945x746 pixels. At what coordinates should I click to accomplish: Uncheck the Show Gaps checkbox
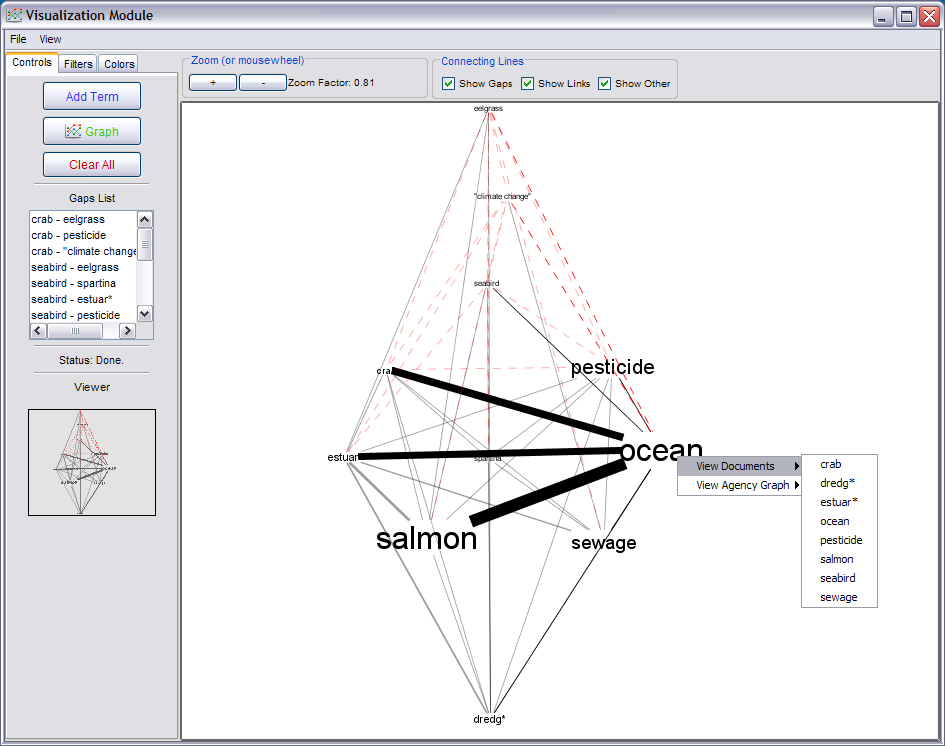tap(448, 83)
